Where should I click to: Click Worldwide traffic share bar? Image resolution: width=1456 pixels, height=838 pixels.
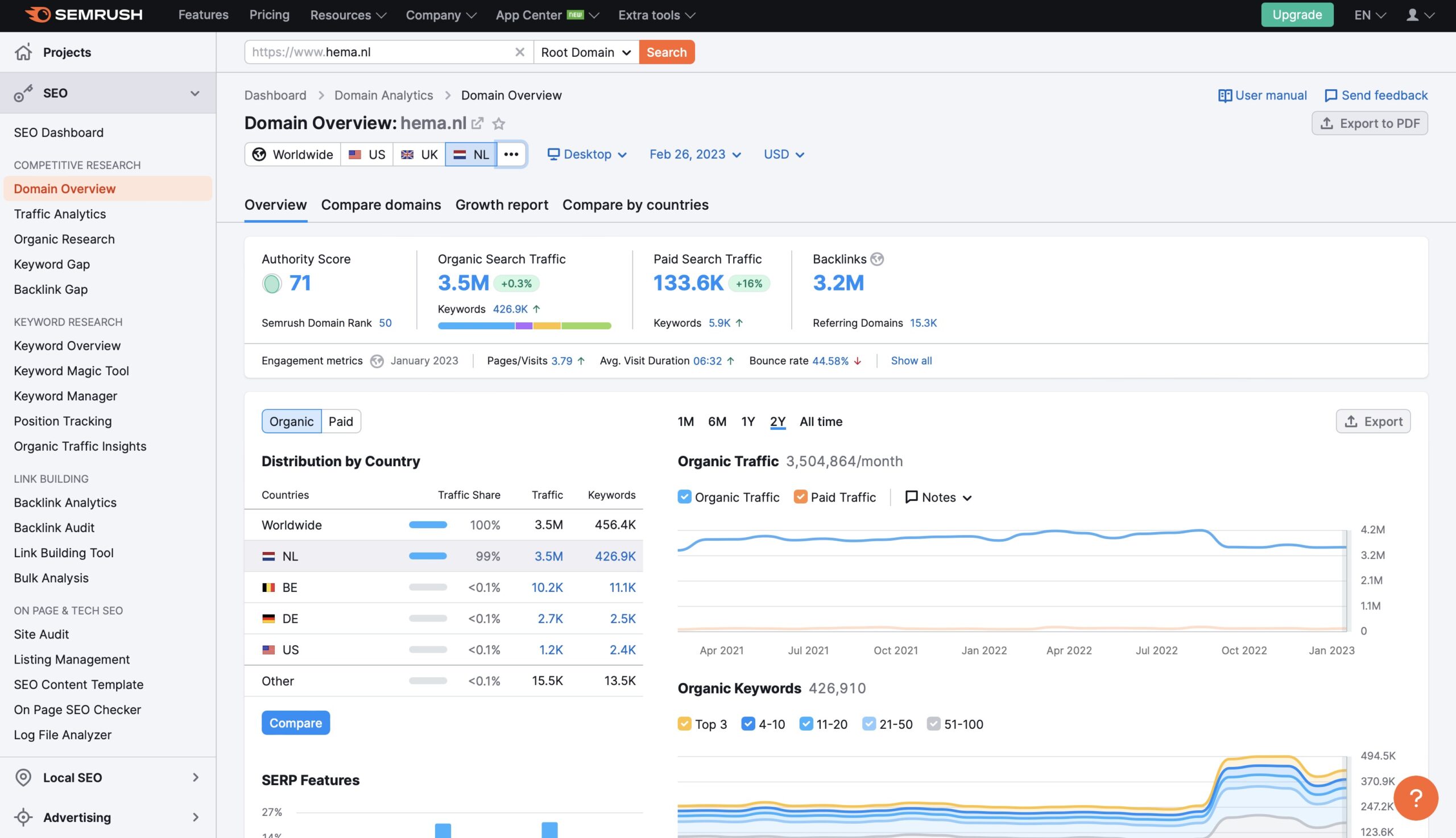(x=428, y=524)
